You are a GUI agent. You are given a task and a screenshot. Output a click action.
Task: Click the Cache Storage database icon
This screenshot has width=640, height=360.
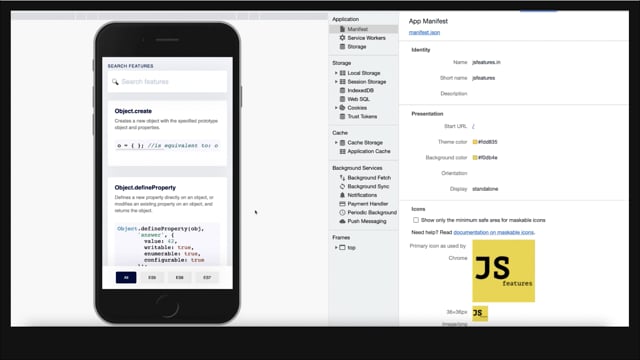click(342, 142)
